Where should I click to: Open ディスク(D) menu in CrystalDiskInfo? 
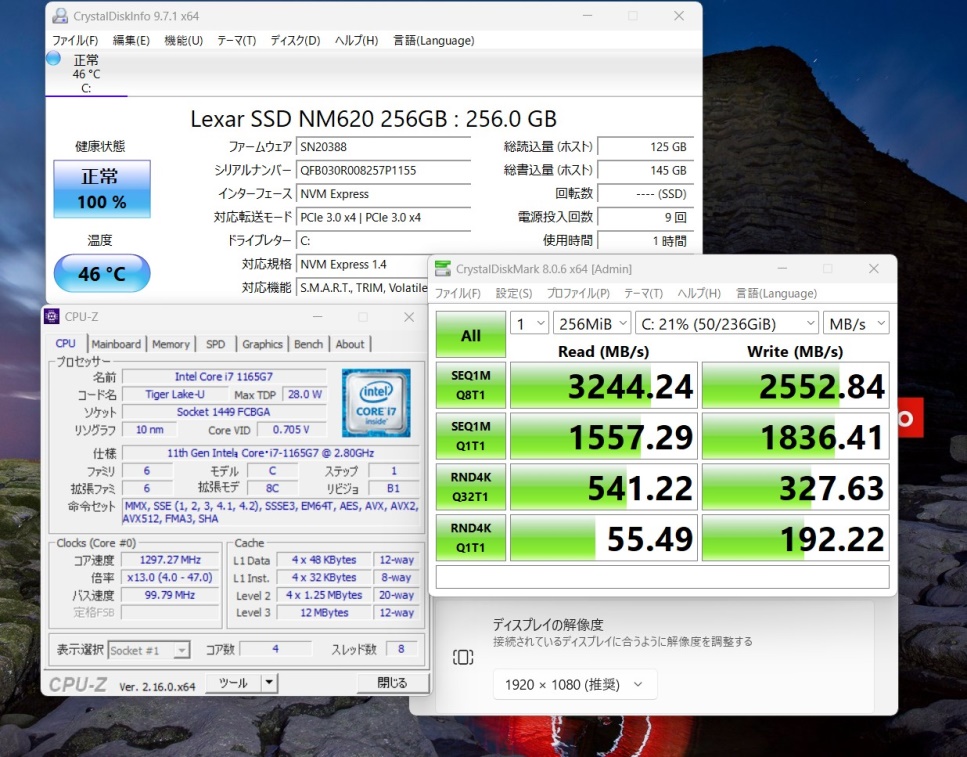295,40
